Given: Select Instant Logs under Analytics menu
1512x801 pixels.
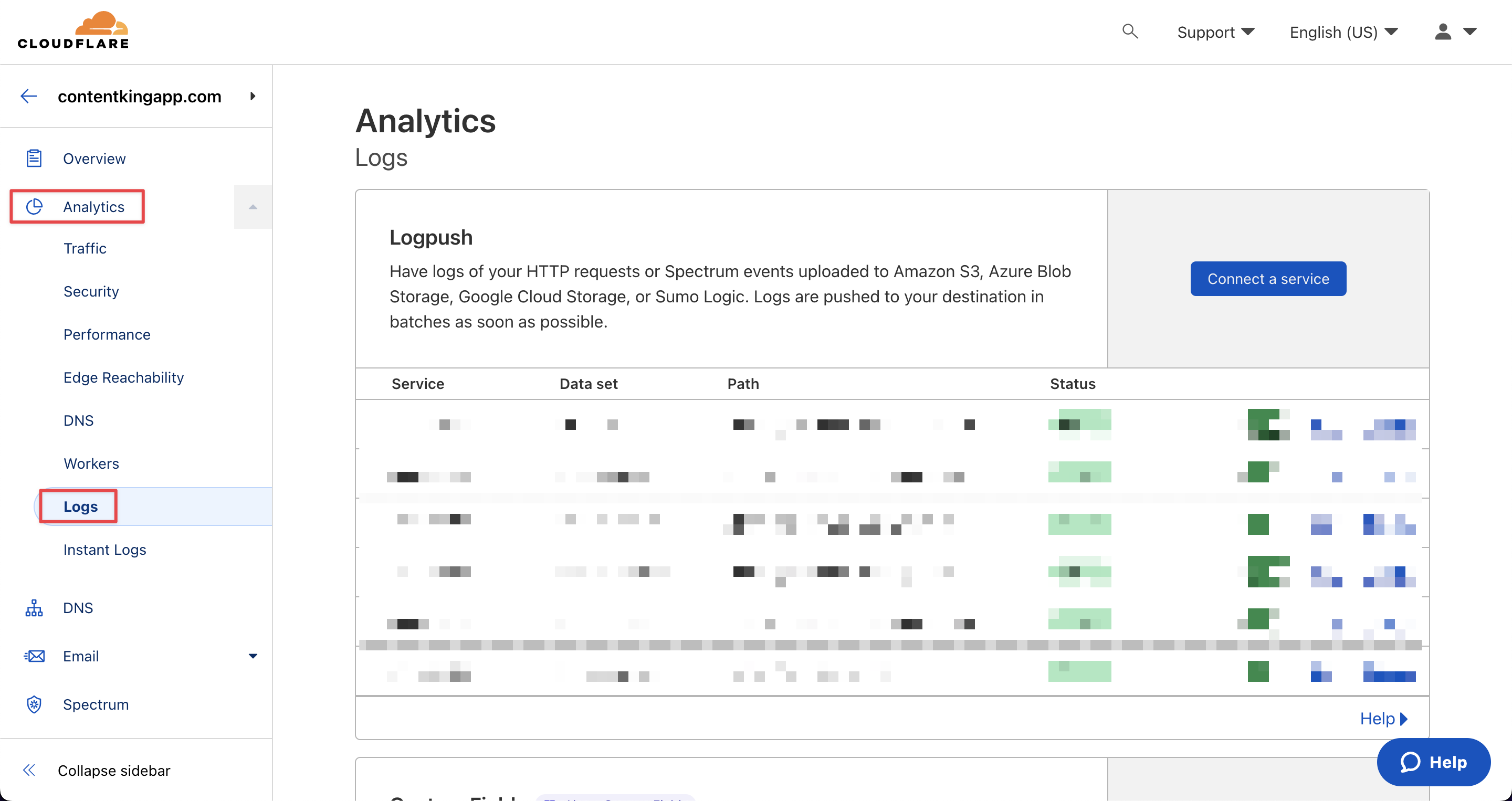Looking at the screenshot, I should 104,549.
